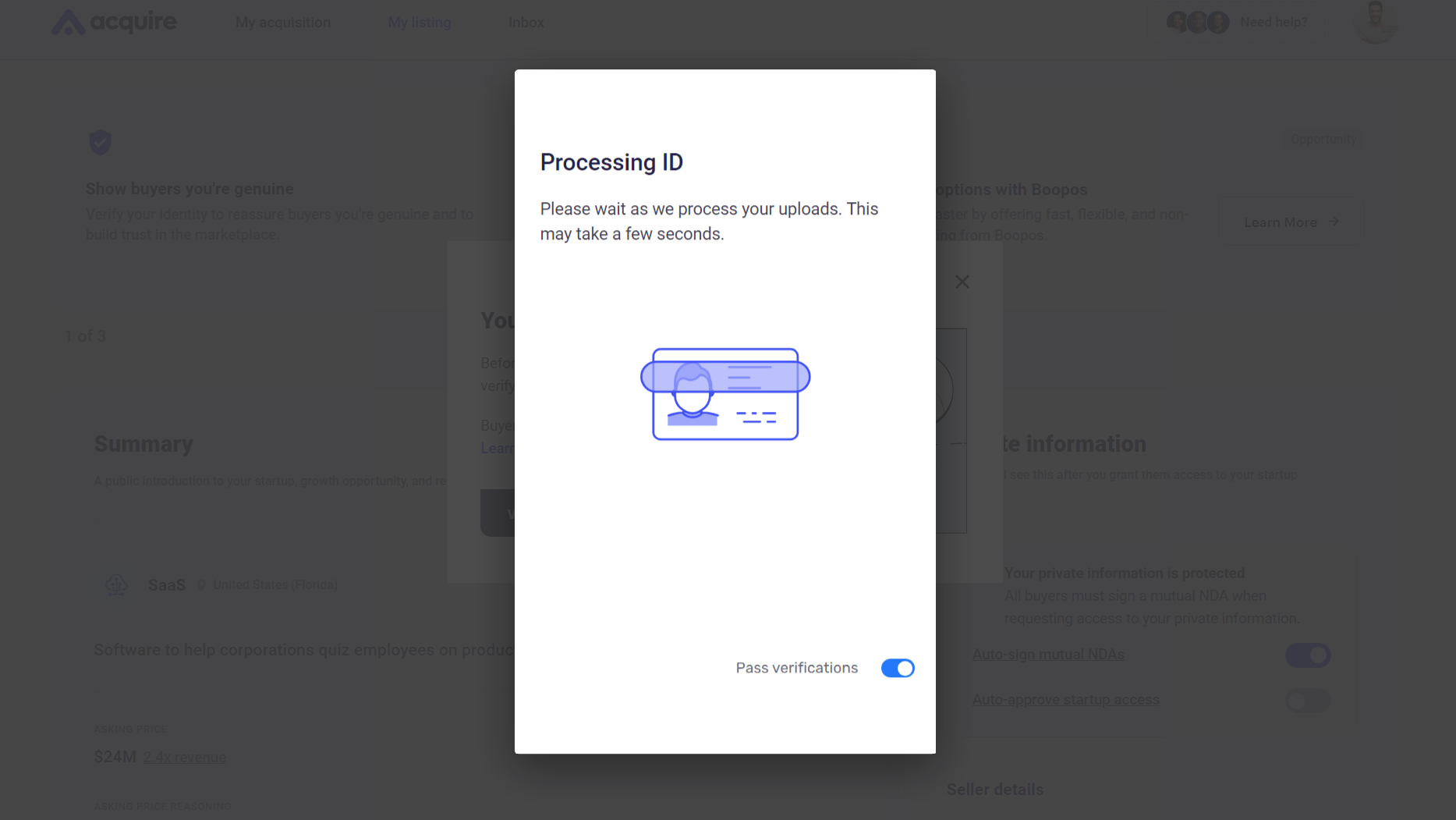This screenshot has height=820, width=1456.
Task: Switch to the My listing tab
Action: 419,22
